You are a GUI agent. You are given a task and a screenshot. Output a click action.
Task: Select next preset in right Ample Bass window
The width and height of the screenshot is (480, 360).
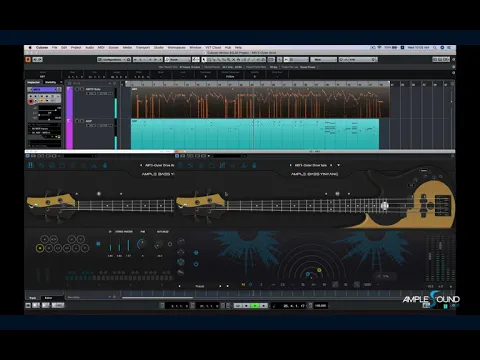coord(331,165)
